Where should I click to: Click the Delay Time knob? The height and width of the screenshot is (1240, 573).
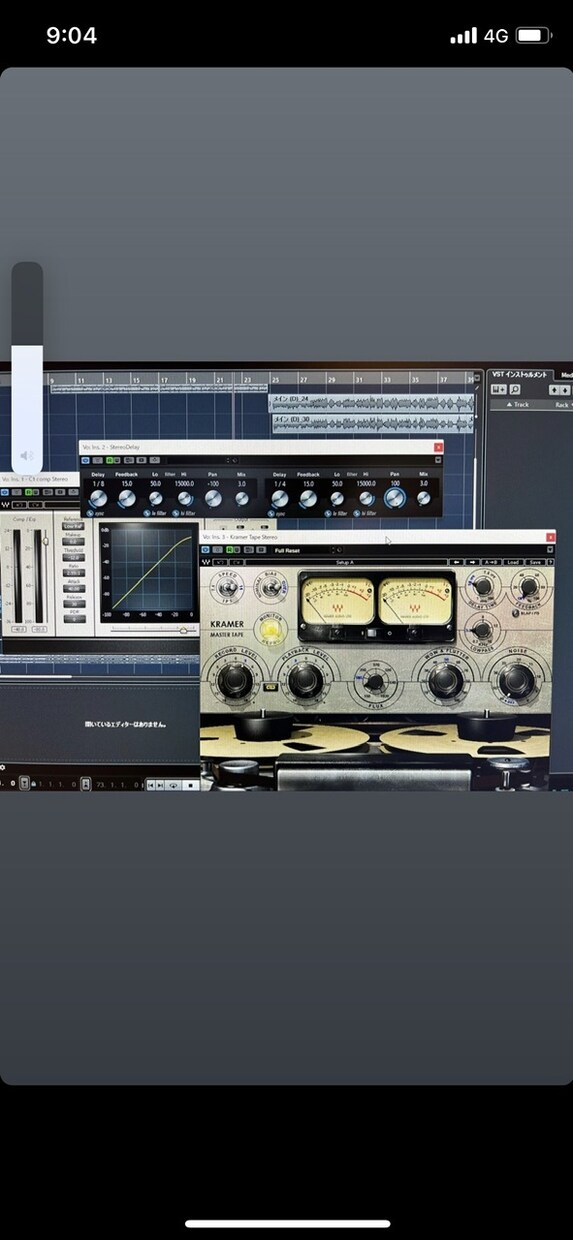click(483, 586)
